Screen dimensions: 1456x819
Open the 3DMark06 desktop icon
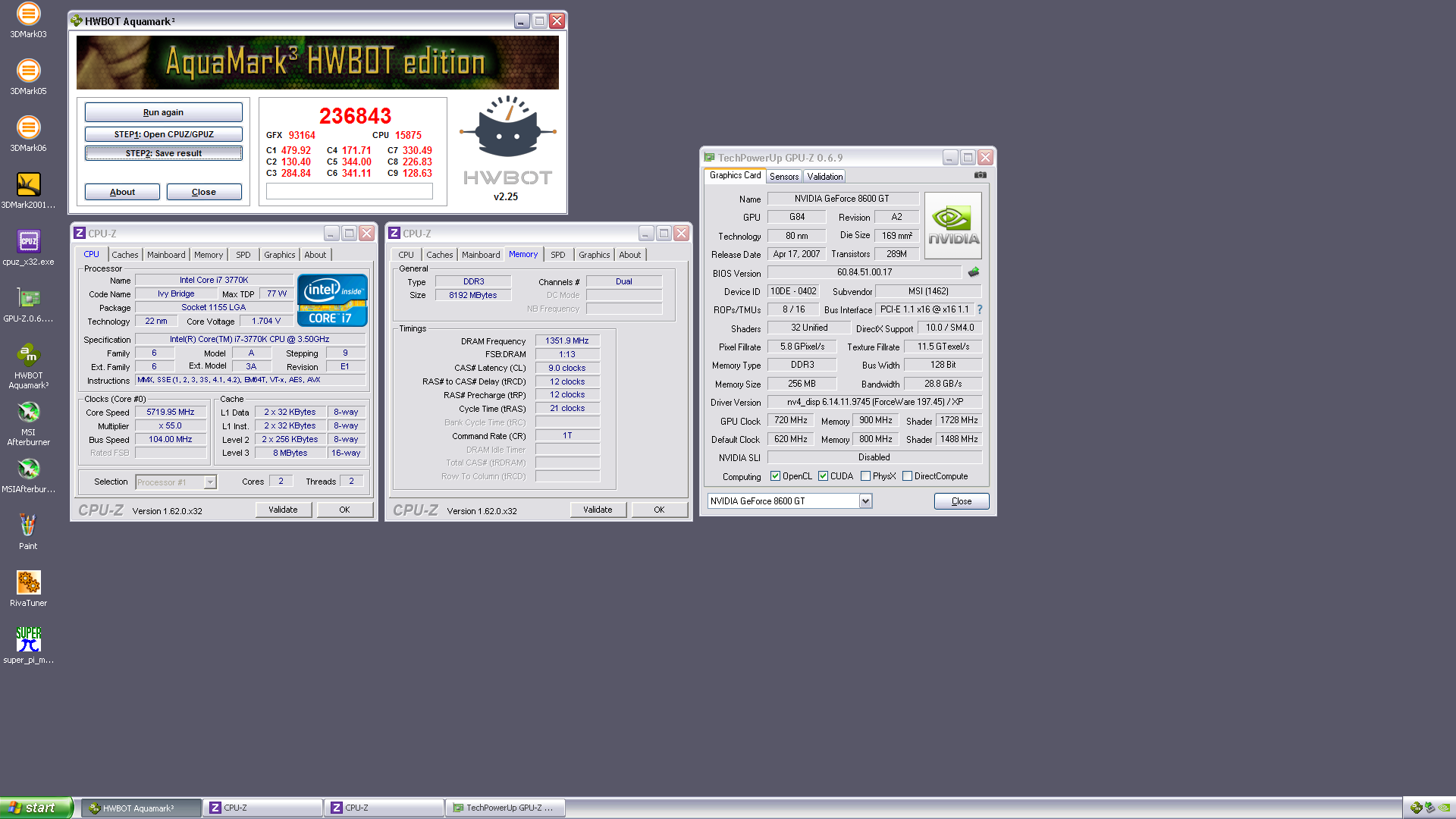(28, 134)
